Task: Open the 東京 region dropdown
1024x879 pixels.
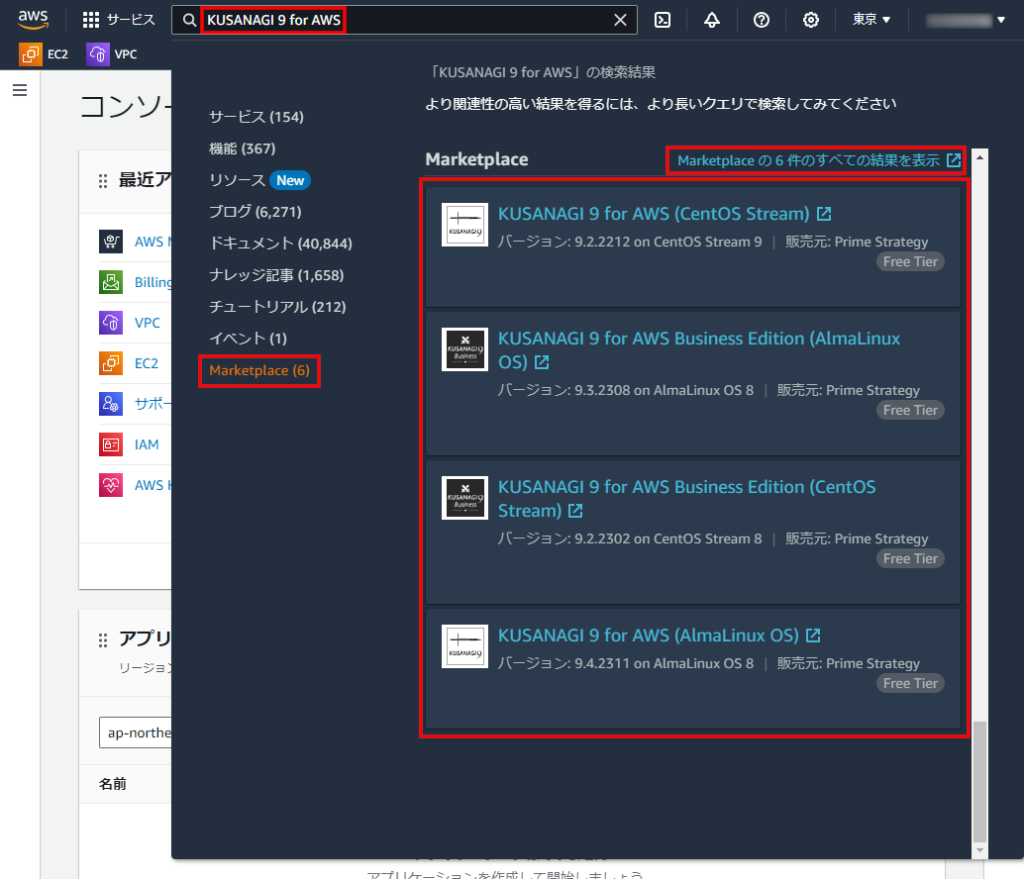Action: coord(871,20)
